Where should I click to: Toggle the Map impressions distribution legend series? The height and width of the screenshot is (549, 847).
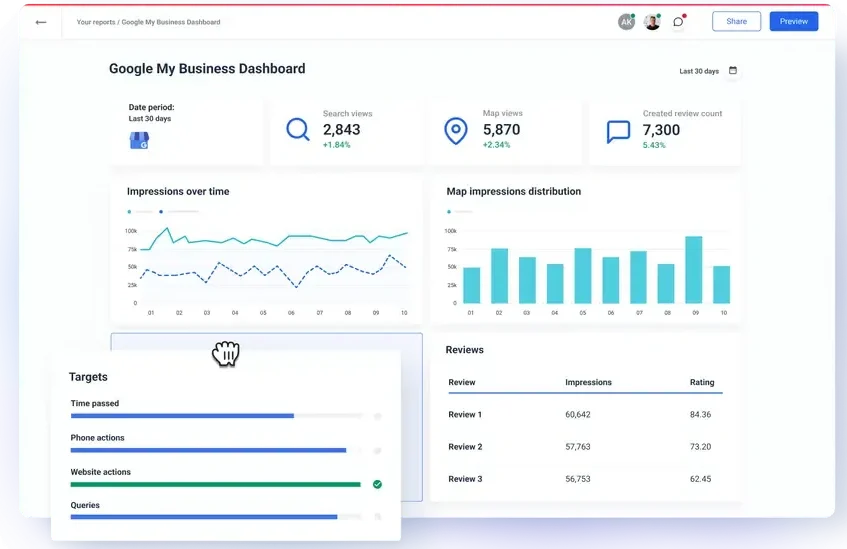(x=460, y=211)
